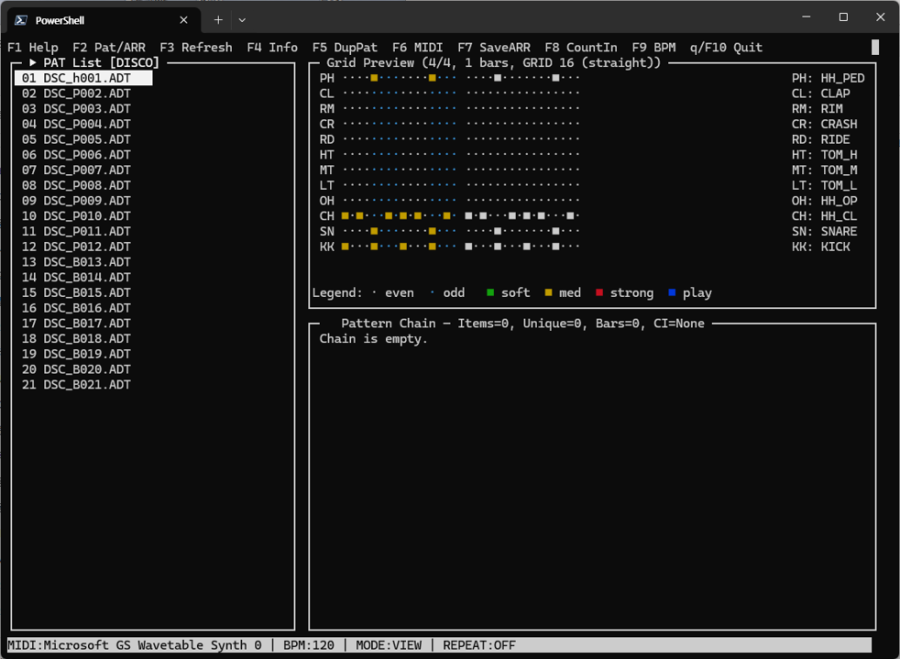Click the '+' new tab icon in the terminal
Screen dimensions: 900x659
(217, 18)
